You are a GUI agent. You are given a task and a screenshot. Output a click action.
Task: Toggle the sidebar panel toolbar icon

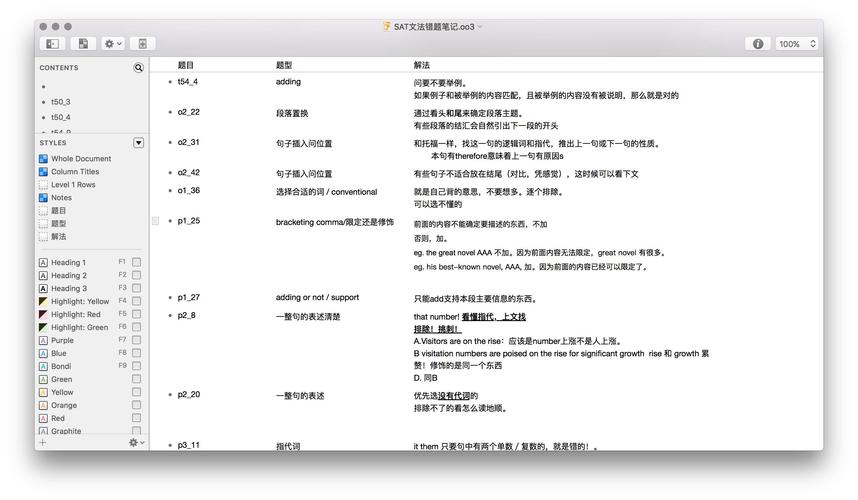click(x=53, y=44)
